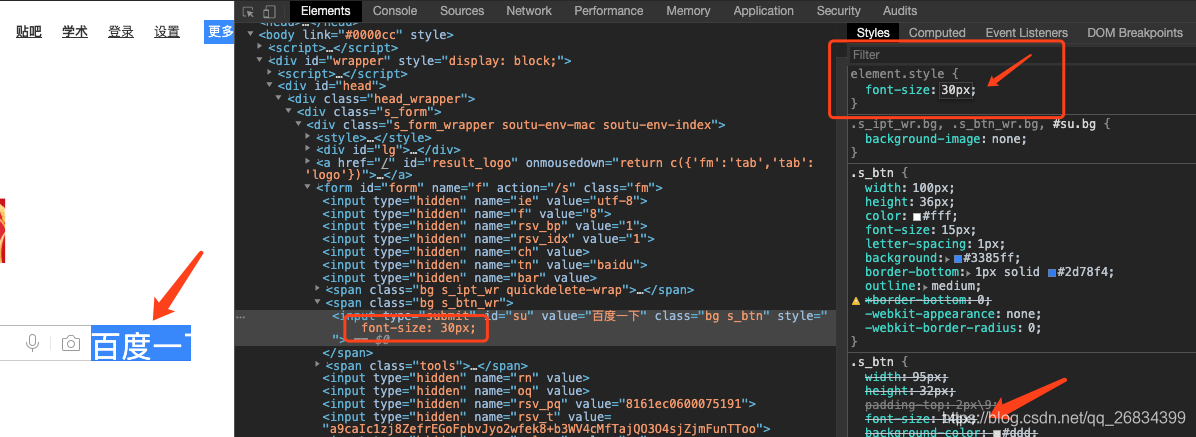Click the 更多 blue button
Image resolution: width=1196 pixels, height=437 pixels.
point(219,31)
